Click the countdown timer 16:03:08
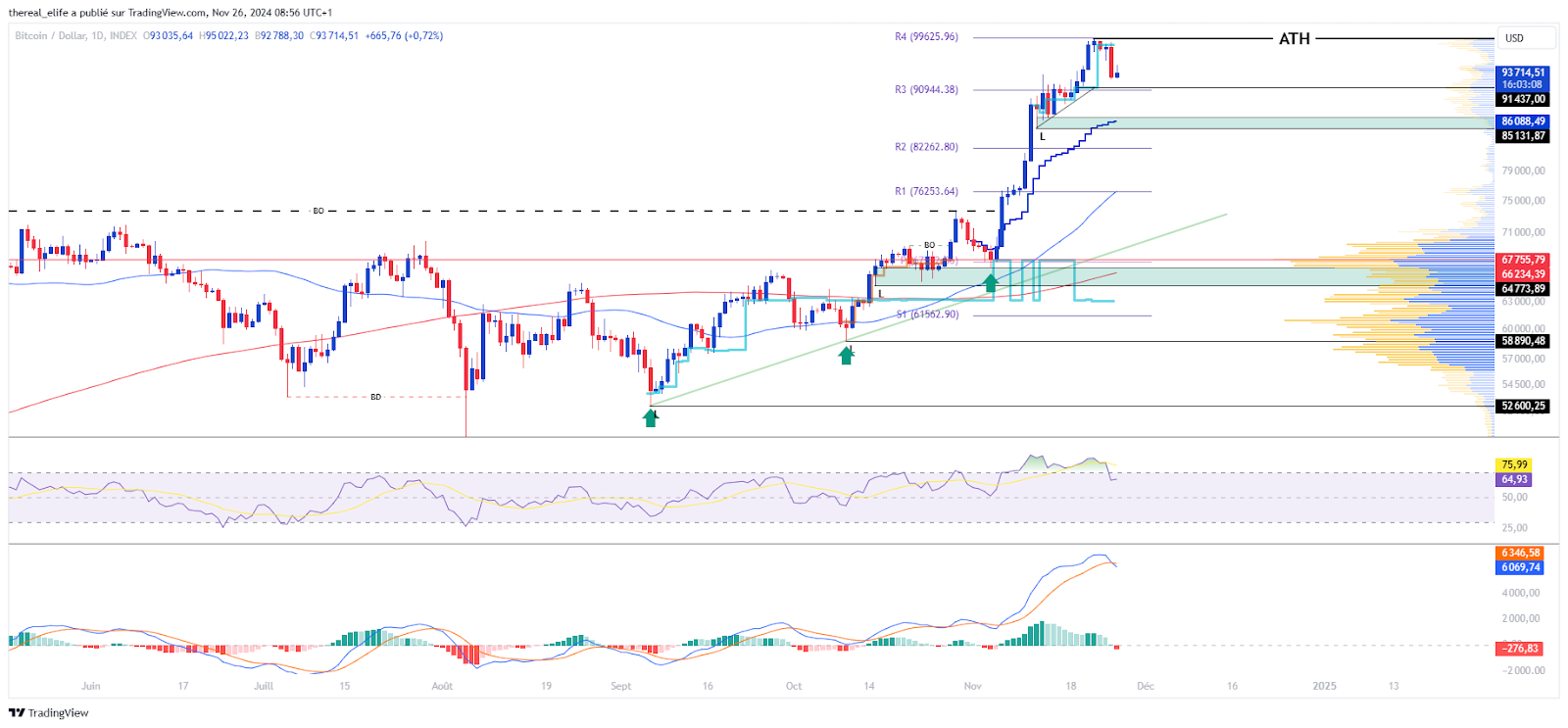Screen dimensions: 1568x728 [1523, 85]
